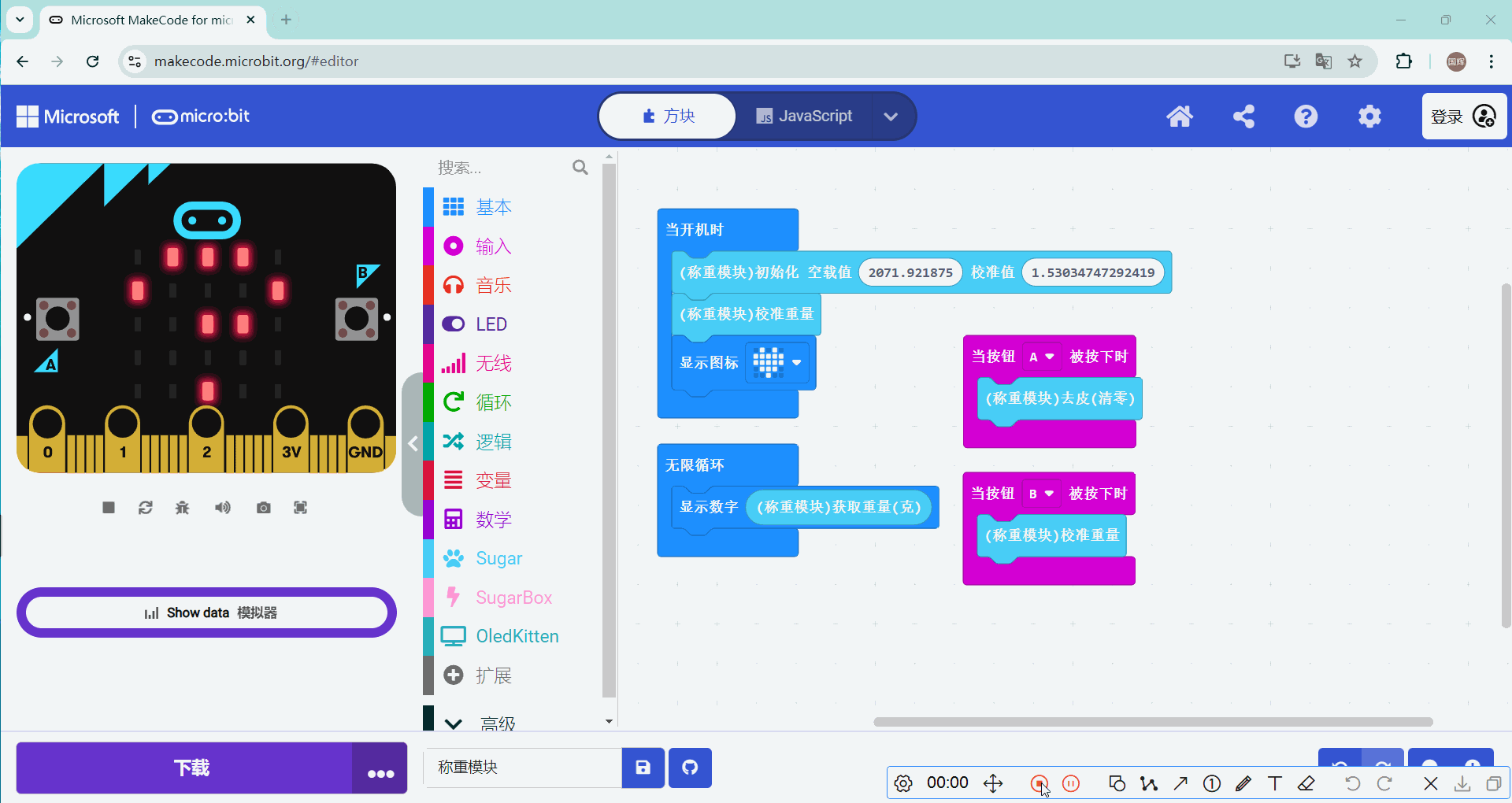This screenshot has width=1512, height=803.
Task: Open the Sugar toolbox category
Action: (x=513, y=558)
